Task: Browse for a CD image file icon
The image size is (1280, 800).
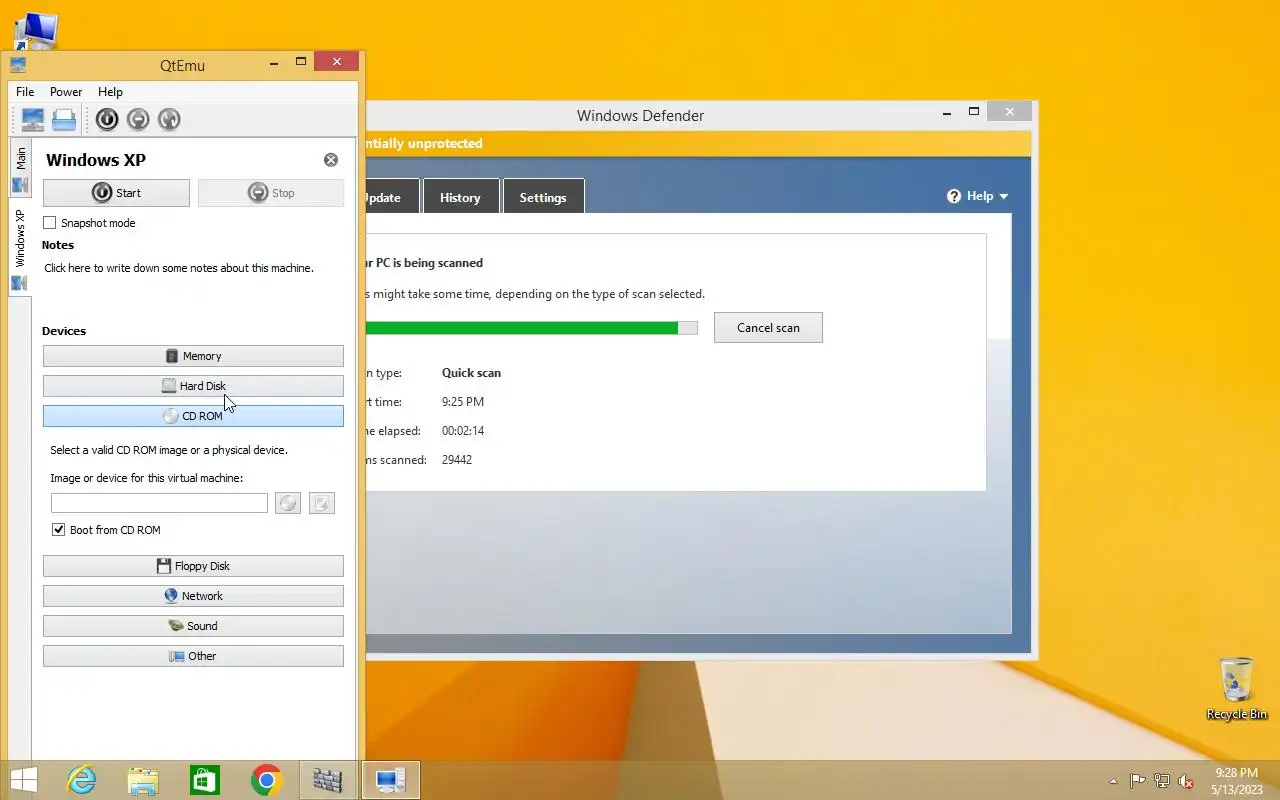Action: tap(322, 503)
